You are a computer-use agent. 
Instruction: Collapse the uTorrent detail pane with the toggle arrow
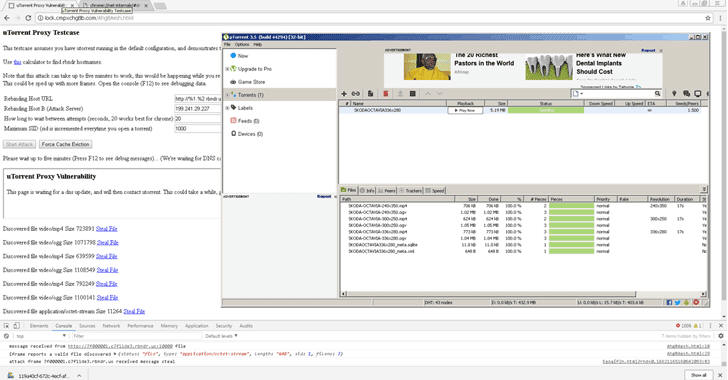pyautogui.click(x=704, y=190)
